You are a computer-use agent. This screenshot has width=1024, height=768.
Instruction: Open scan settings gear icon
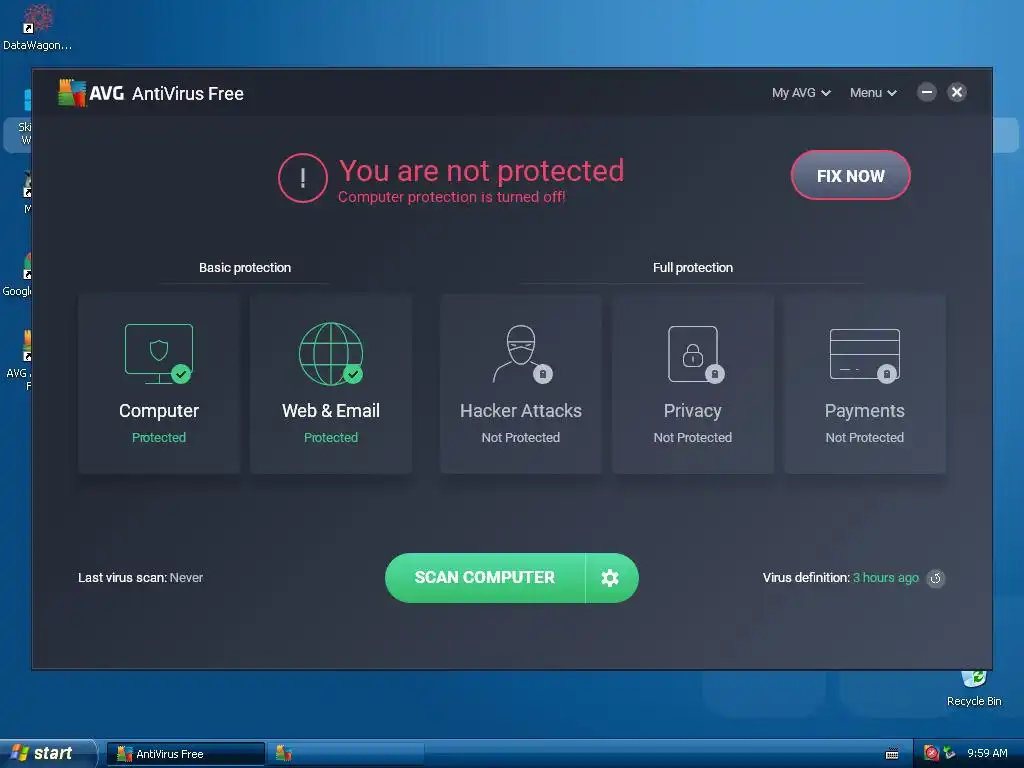610,578
